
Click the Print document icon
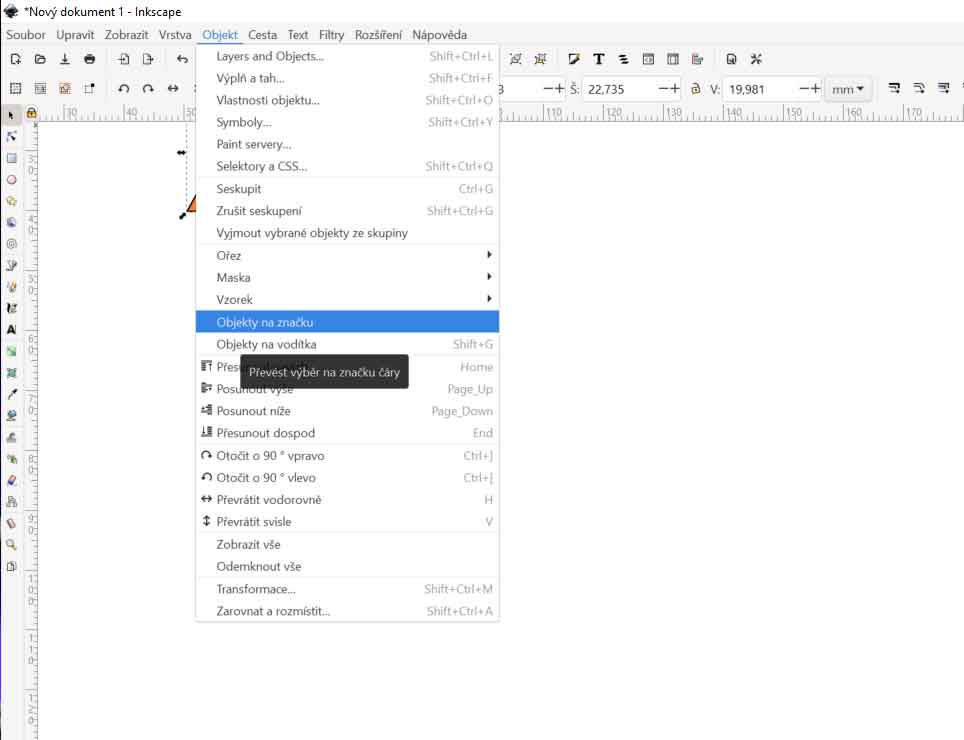pos(90,59)
